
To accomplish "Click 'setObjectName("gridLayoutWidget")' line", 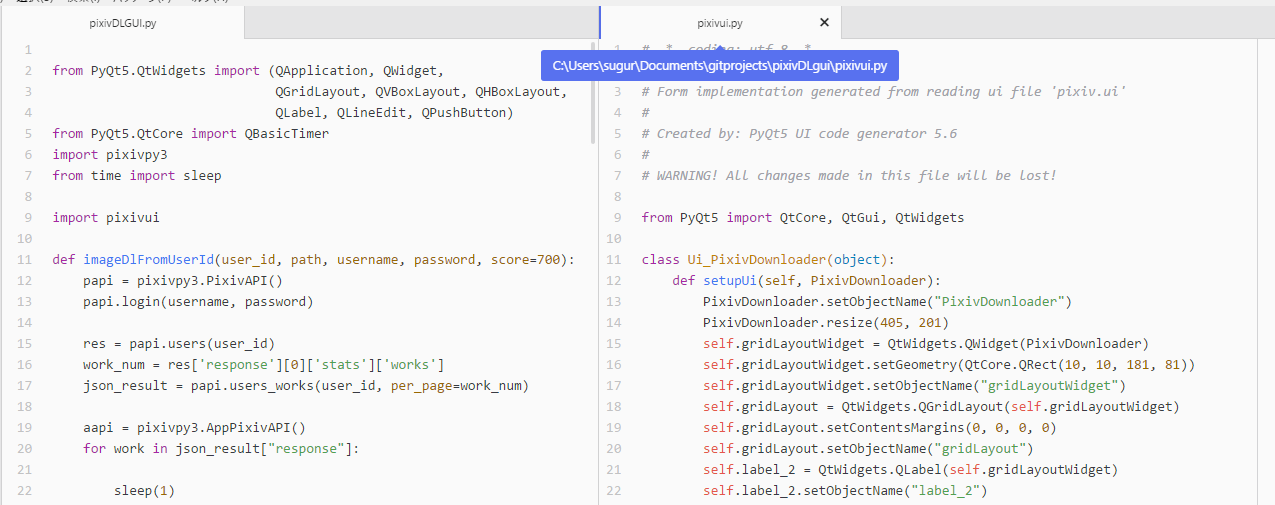I will [914, 385].
